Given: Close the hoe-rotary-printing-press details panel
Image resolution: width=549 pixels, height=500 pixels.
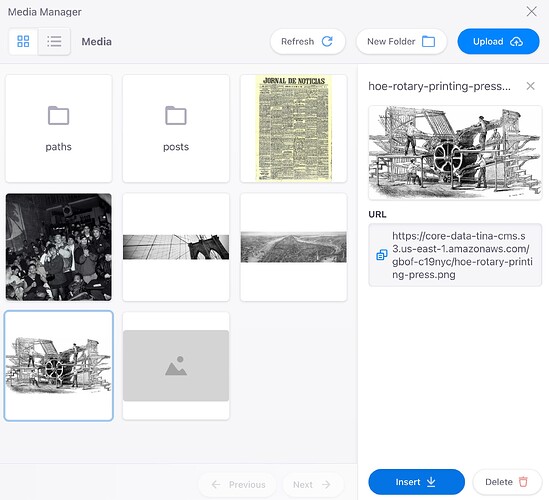Looking at the screenshot, I should coord(530,86).
